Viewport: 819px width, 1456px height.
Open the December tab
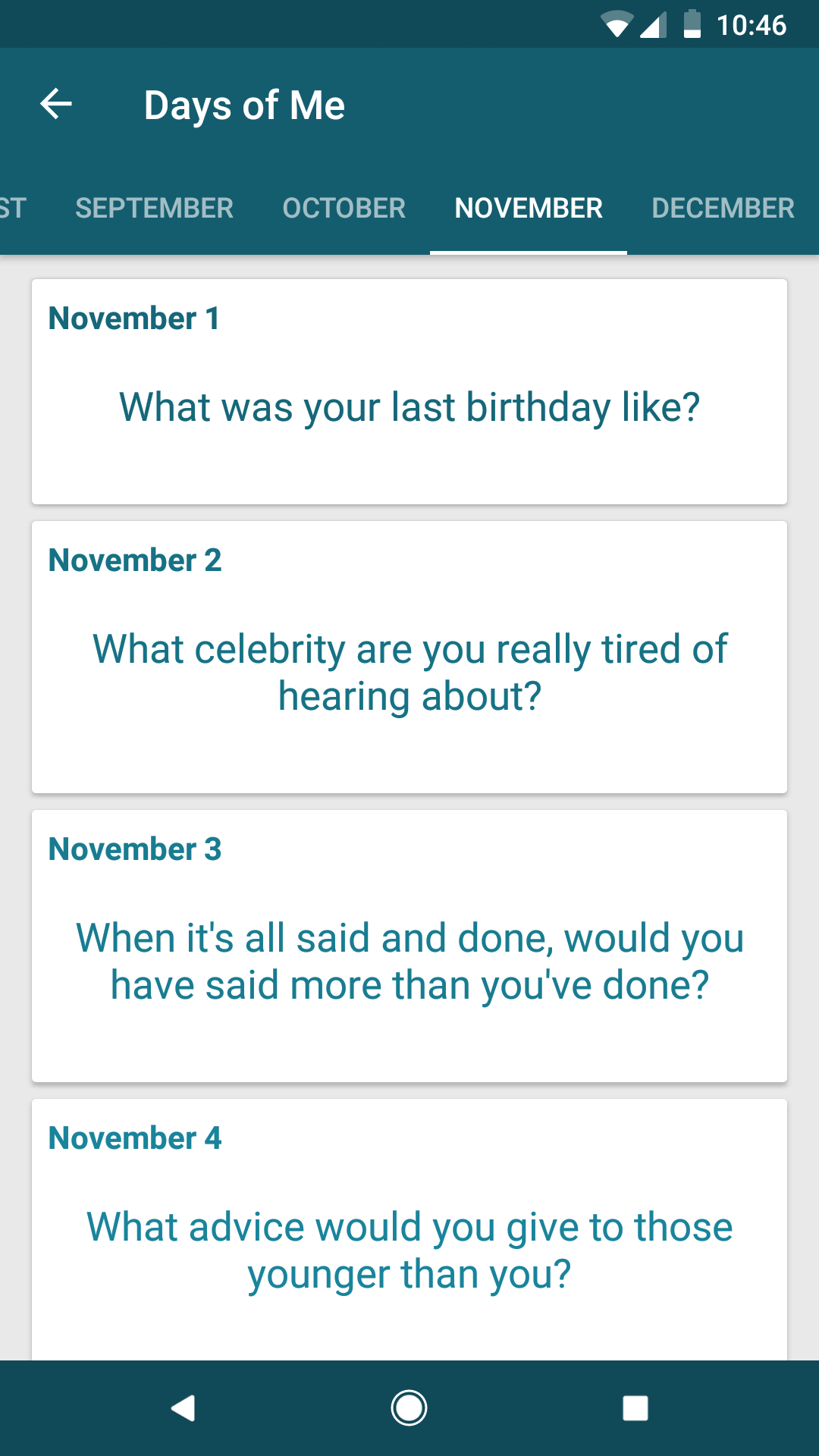[x=723, y=208]
